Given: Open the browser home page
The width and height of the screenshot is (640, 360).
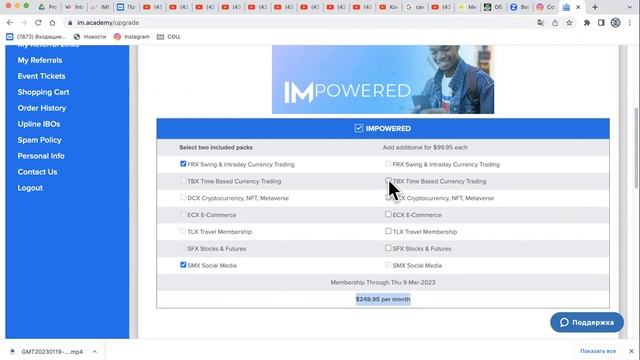Looking at the screenshot, I should point(52,23).
